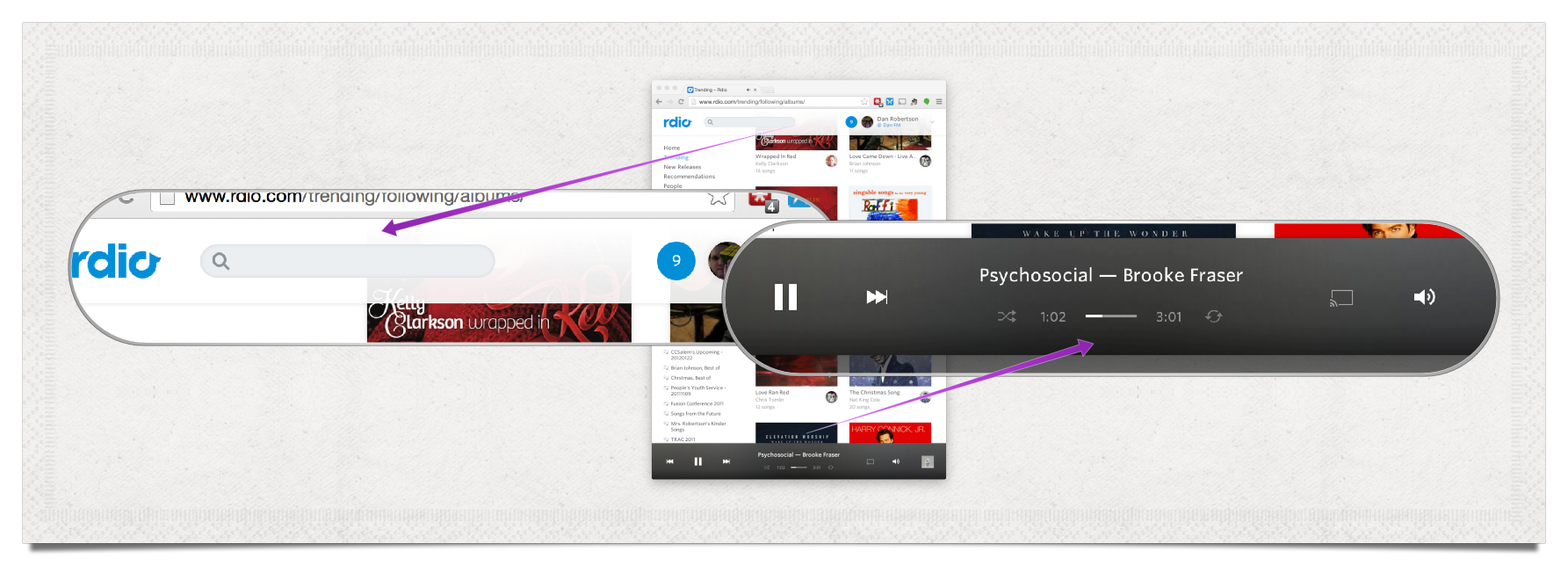Click the now-playing album art in small player bar
This screenshot has height=566, width=1568.
pyautogui.click(x=927, y=462)
